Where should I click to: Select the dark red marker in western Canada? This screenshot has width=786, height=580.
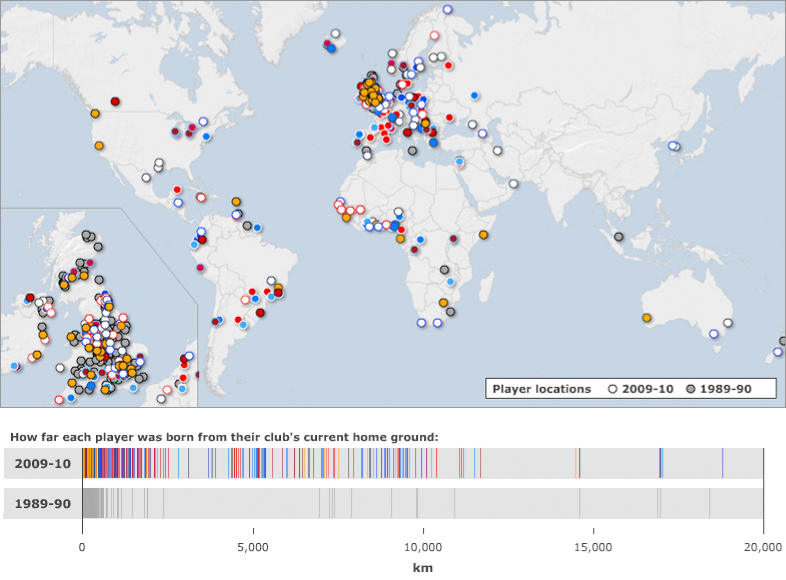coord(115,101)
